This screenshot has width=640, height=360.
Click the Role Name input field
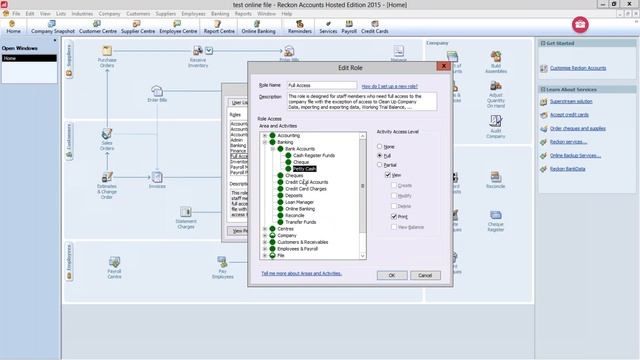point(322,85)
